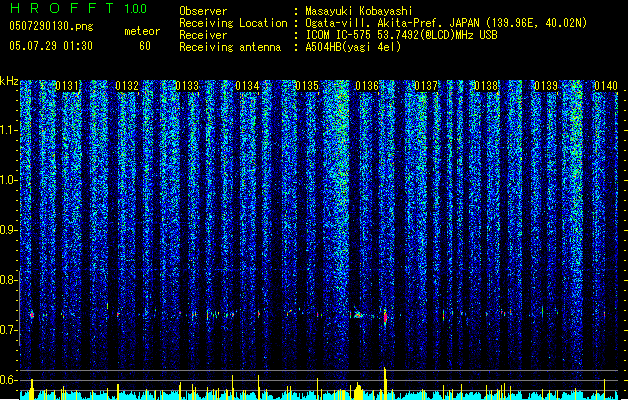629x400 pixels.
Task: Click the kHz axis unit label
Action: tap(9, 81)
